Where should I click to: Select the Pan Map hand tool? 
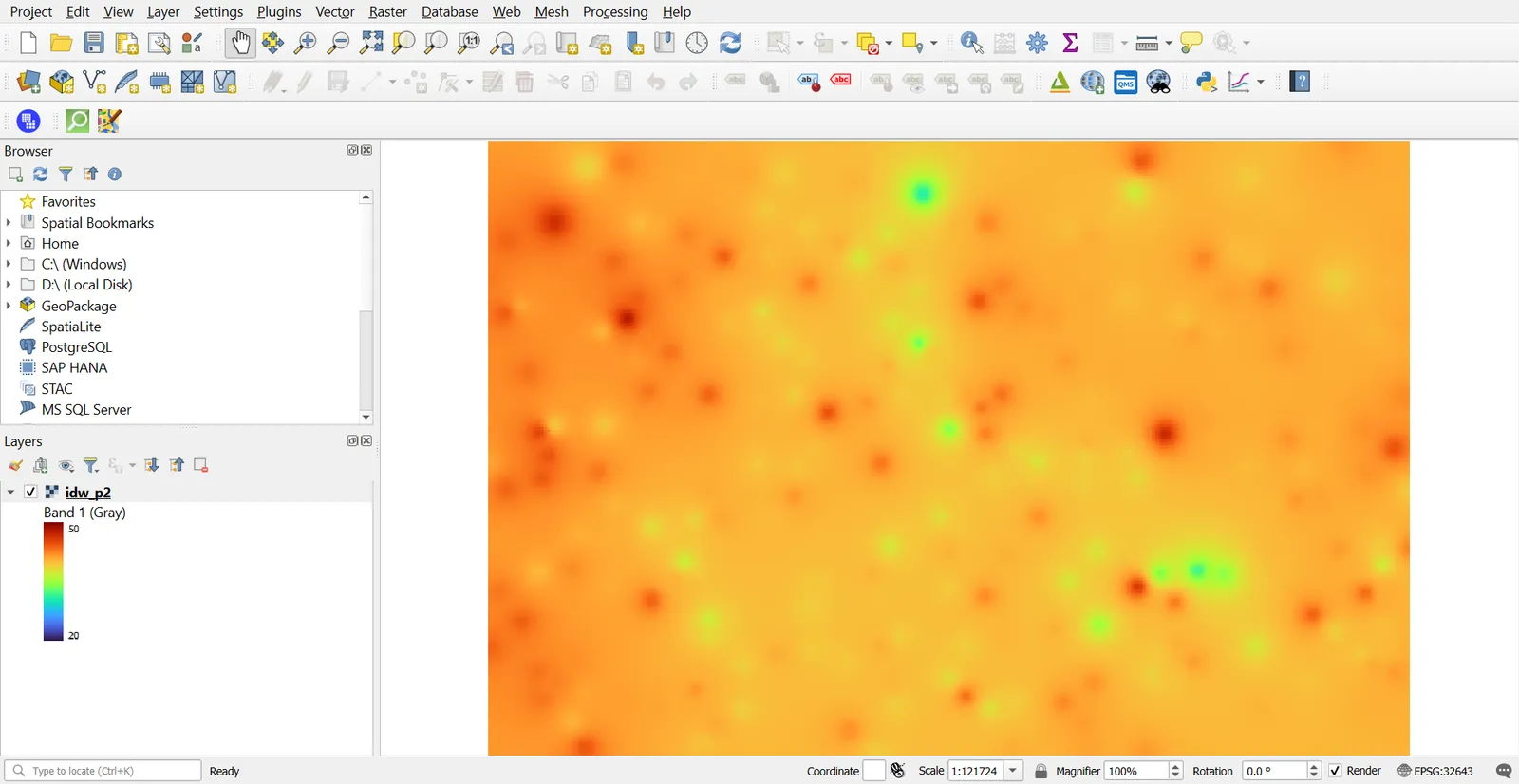(241, 43)
